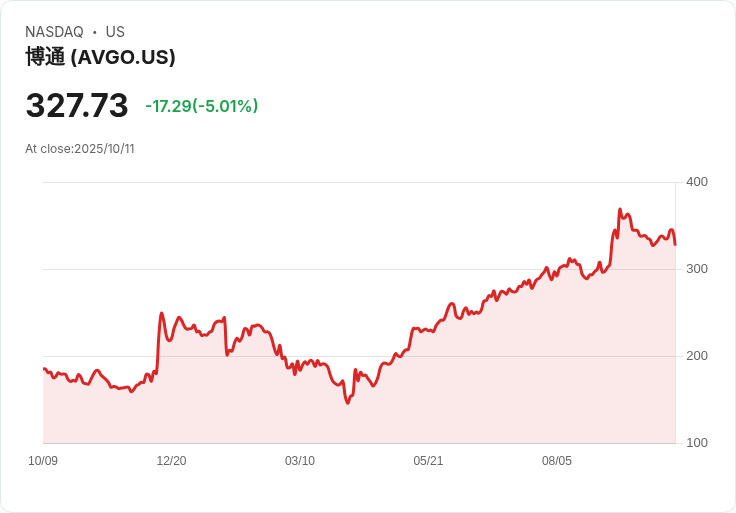The height and width of the screenshot is (513, 736).
Task: Click the 10/09 date on x-axis
Action: 43,461
